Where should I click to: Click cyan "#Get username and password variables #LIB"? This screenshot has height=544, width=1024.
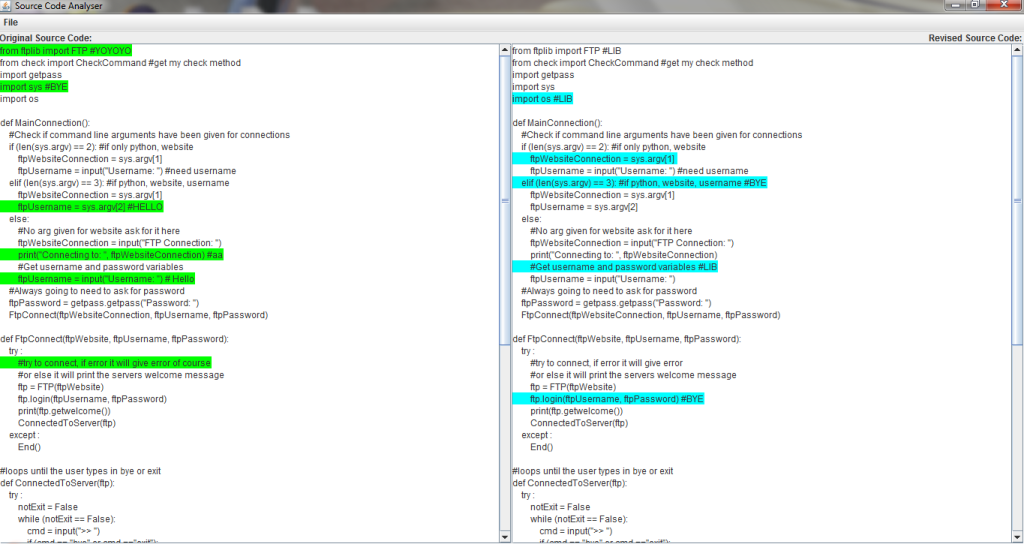point(615,267)
